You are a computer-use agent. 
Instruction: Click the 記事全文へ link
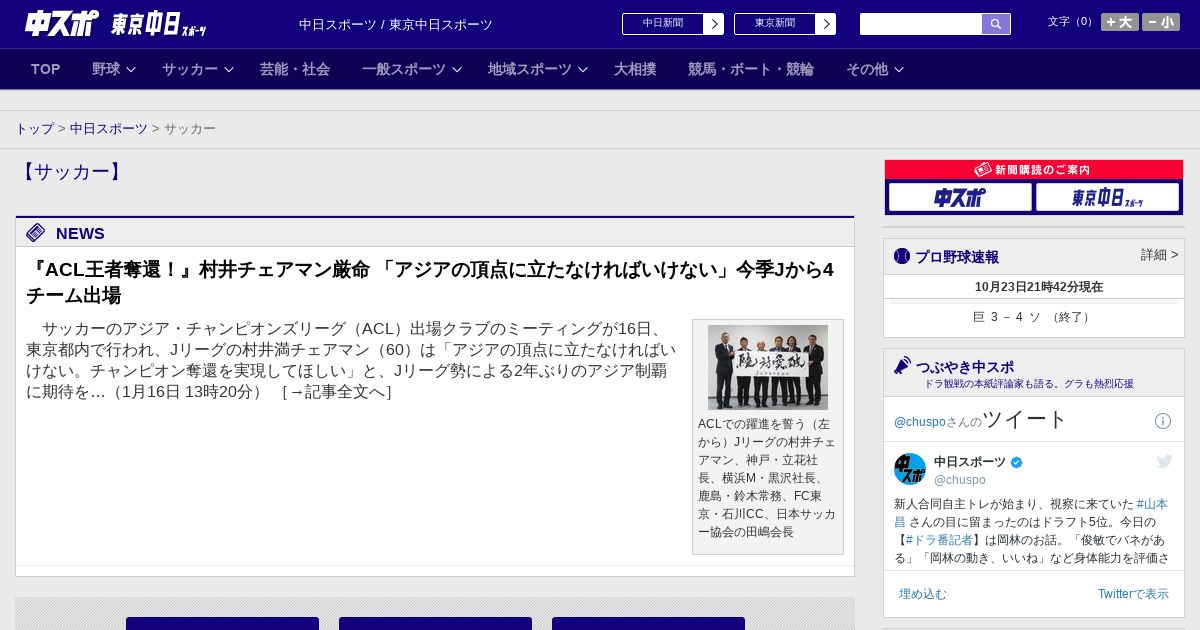(x=337, y=392)
